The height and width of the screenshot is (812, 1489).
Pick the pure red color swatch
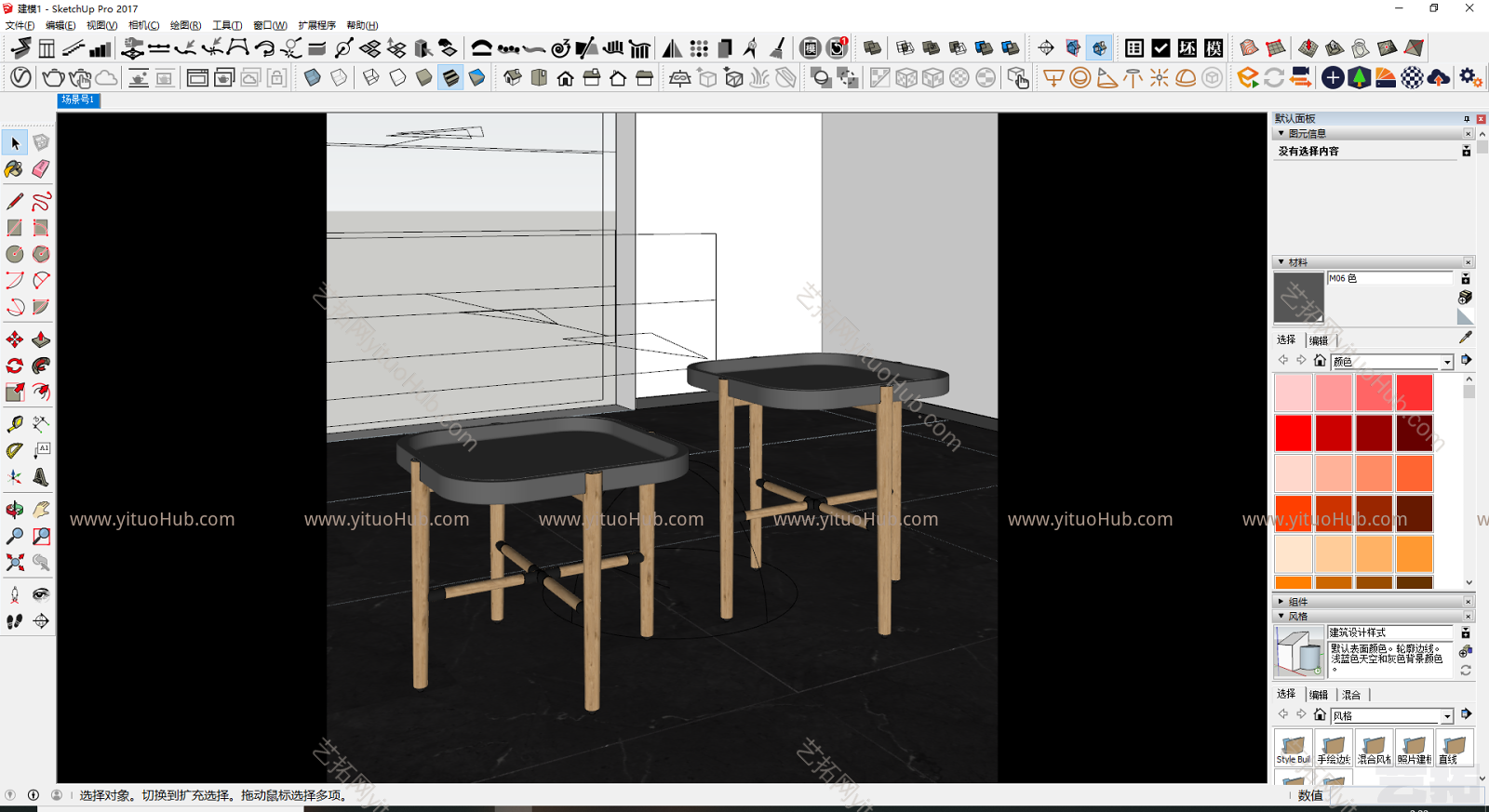[x=1294, y=433]
